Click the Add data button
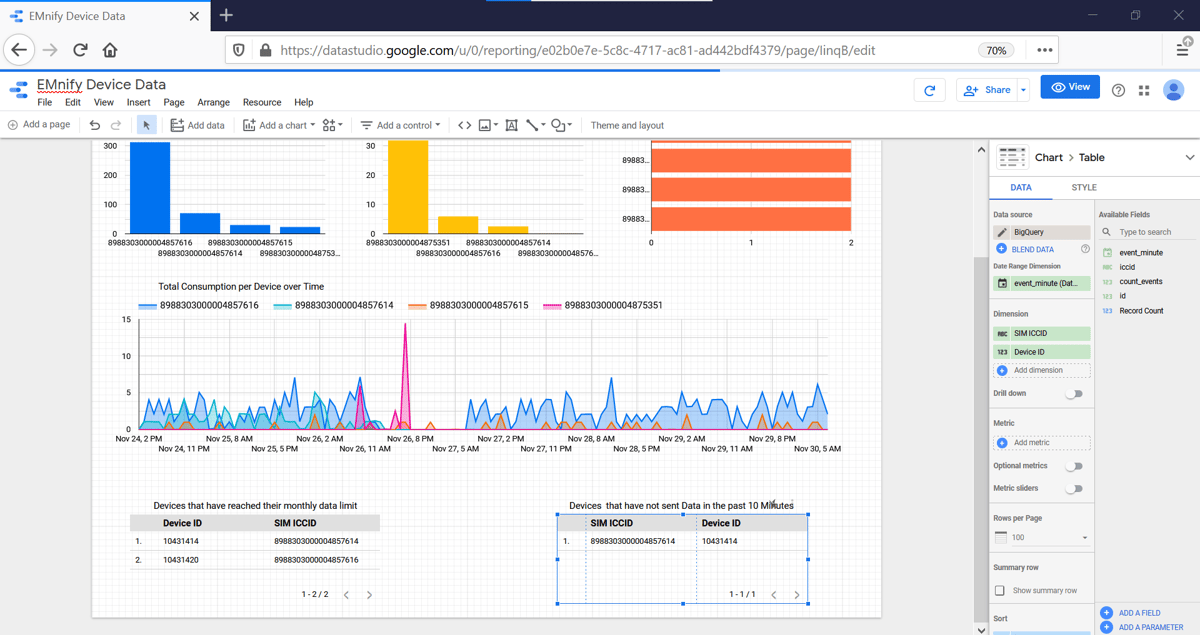Viewport: 1200px width, 635px height. [x=197, y=125]
